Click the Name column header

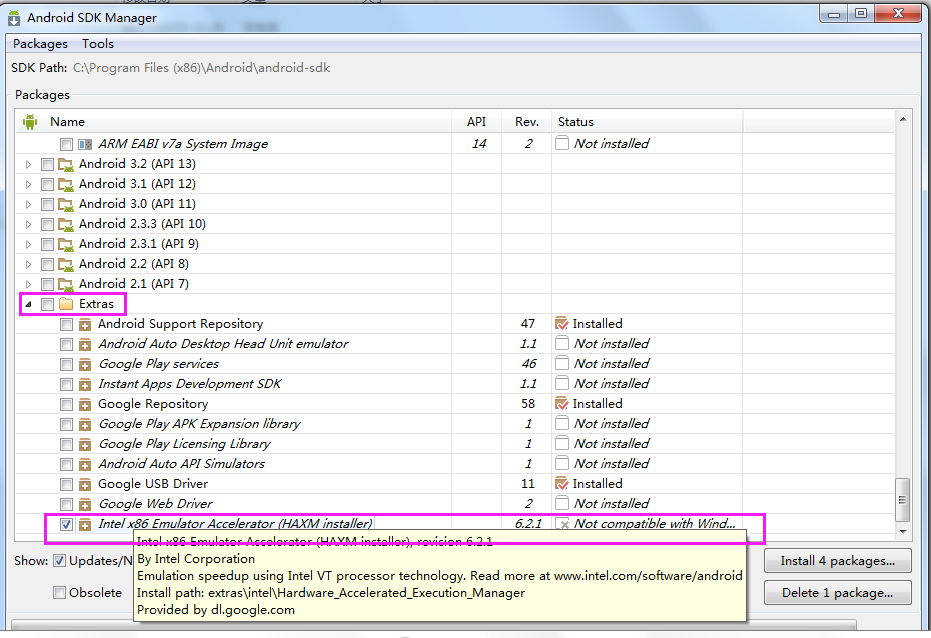pyautogui.click(x=233, y=122)
